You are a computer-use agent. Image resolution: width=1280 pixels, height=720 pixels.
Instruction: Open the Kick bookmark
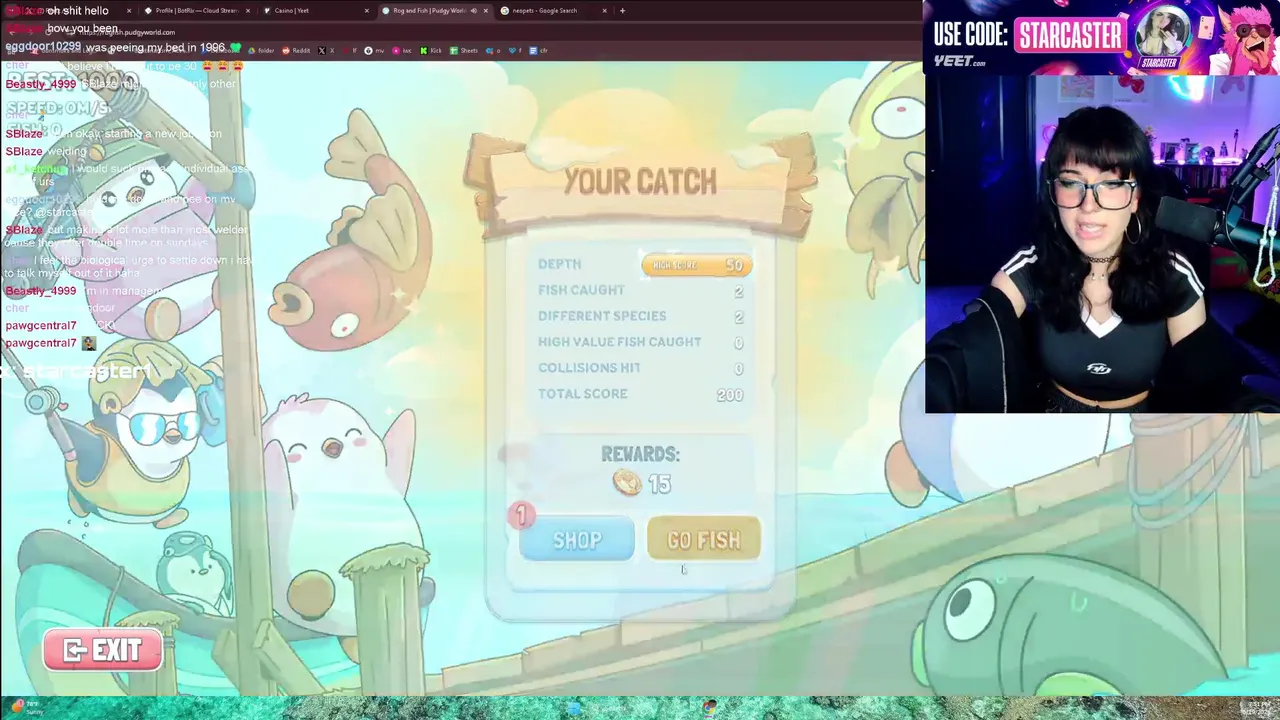[431, 51]
